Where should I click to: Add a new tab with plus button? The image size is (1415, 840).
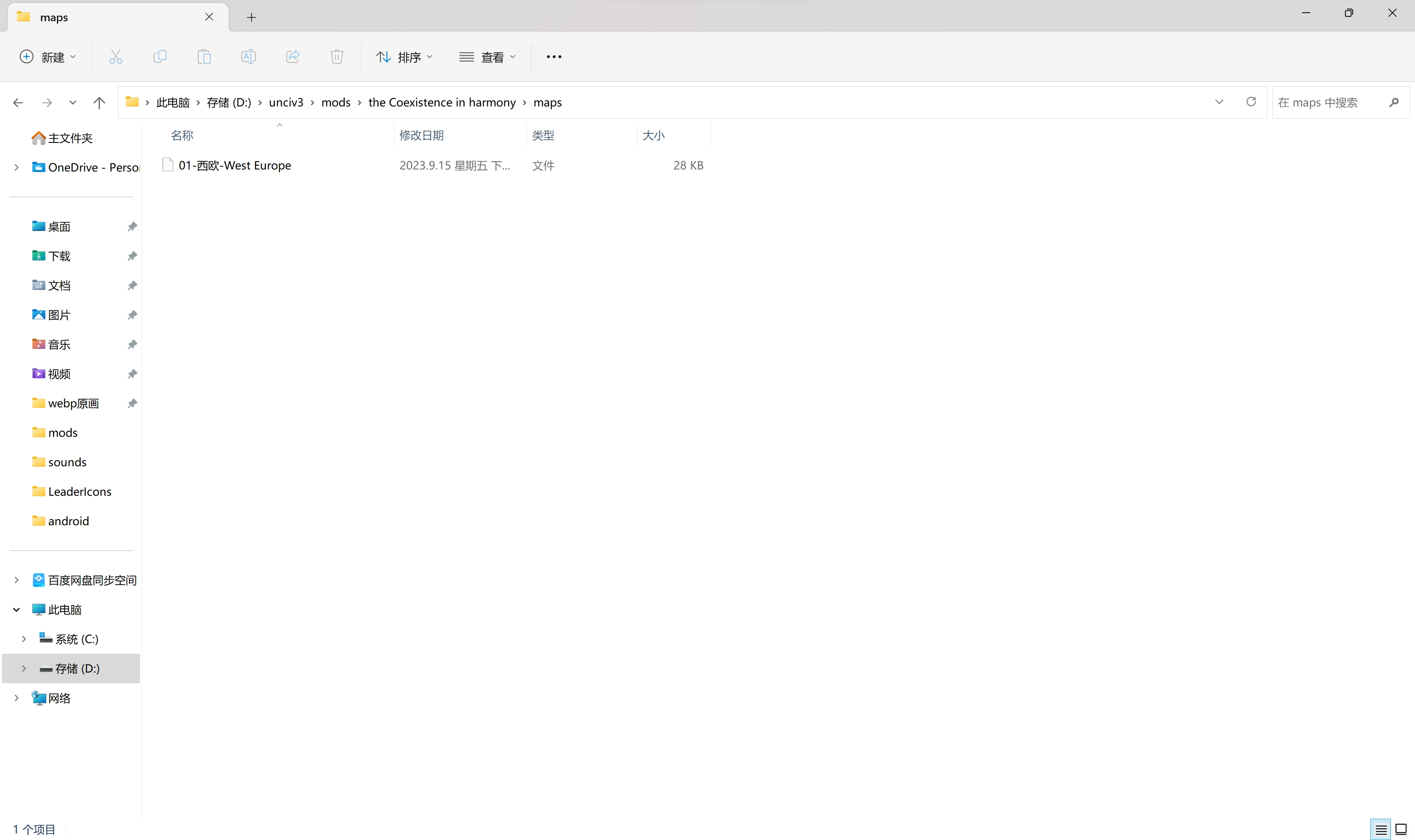(x=251, y=18)
